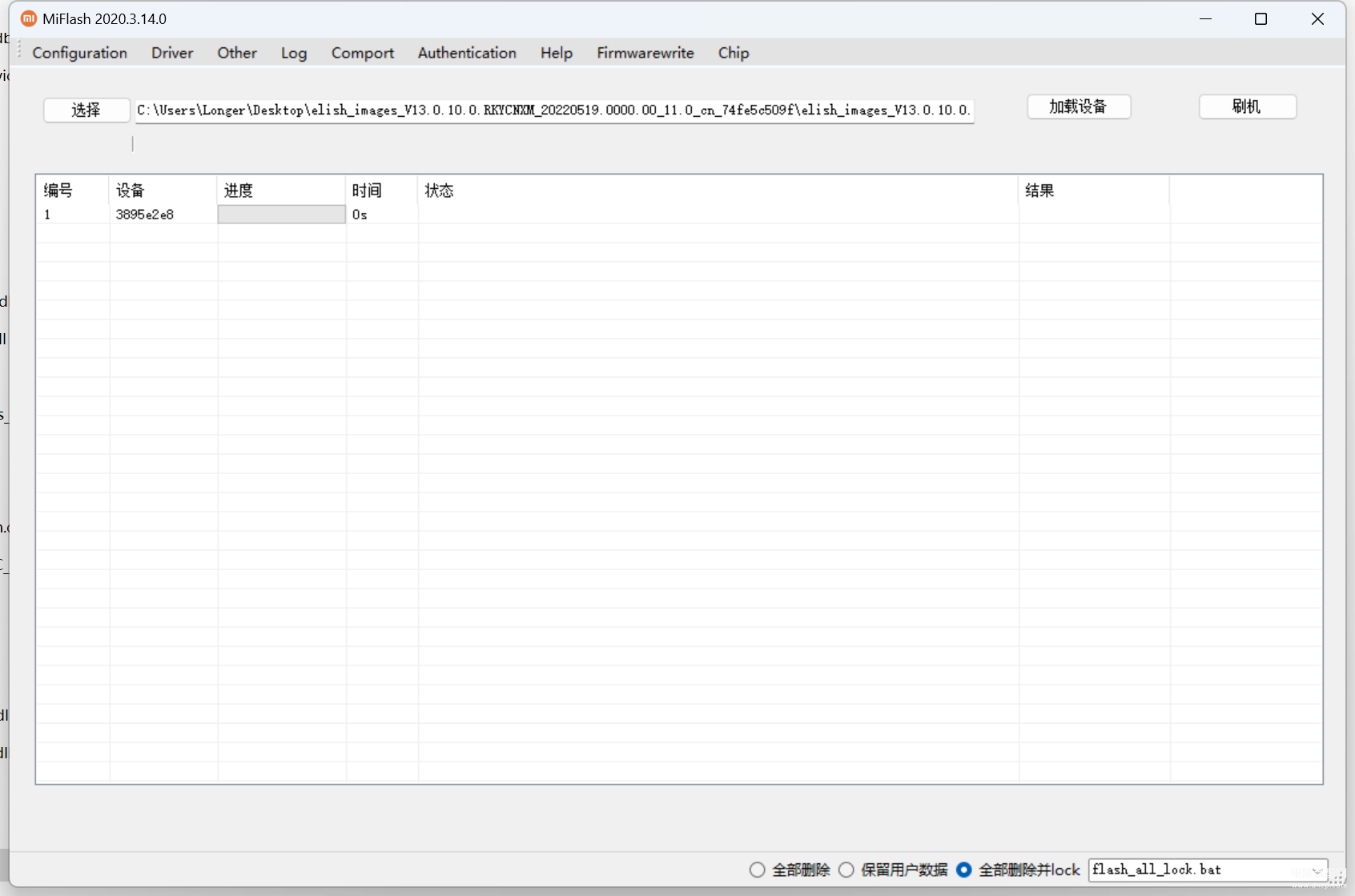Click row number 1 cell
Screen dimensions: 1355x896
(73, 215)
